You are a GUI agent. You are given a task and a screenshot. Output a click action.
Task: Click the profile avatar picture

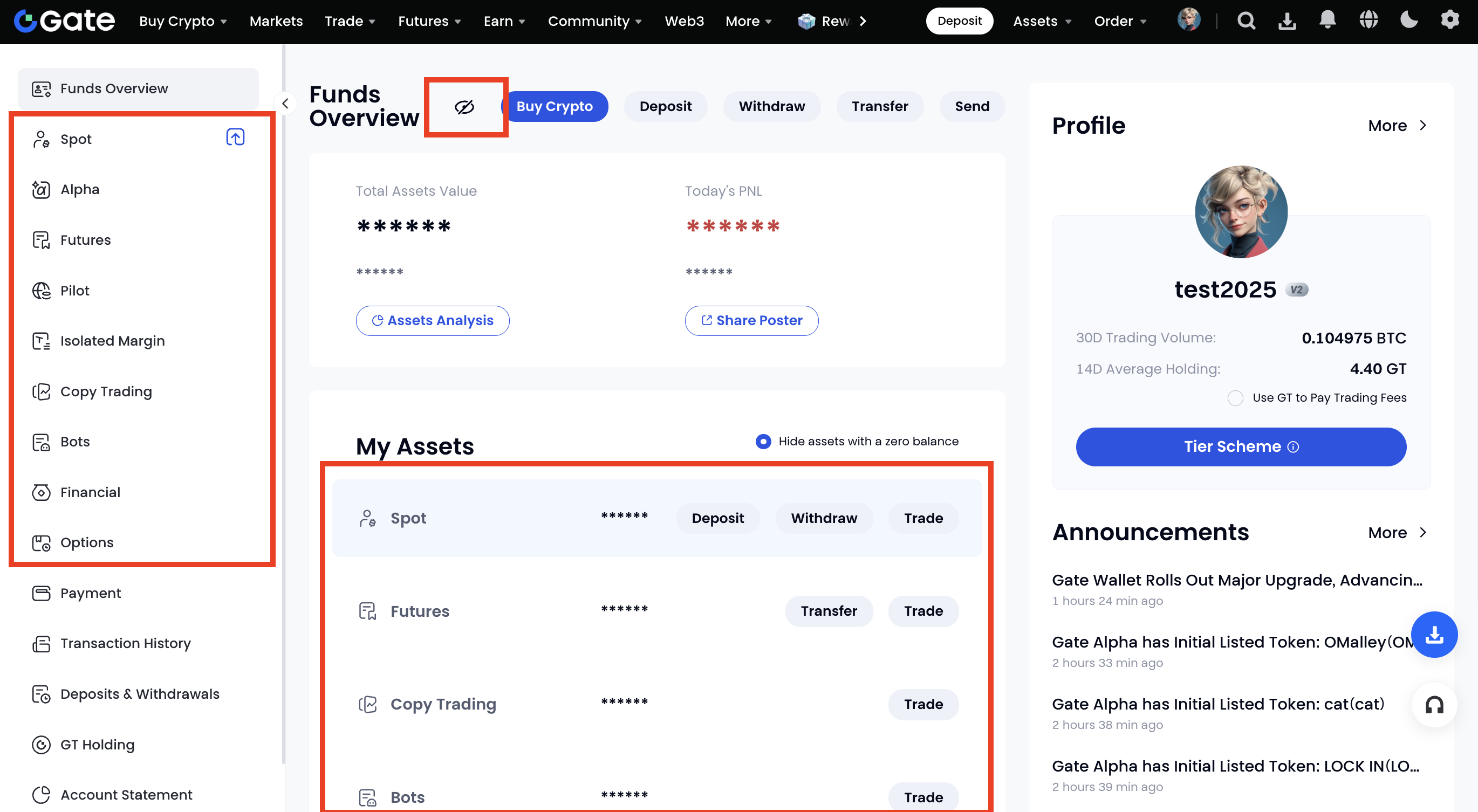tap(1241, 212)
